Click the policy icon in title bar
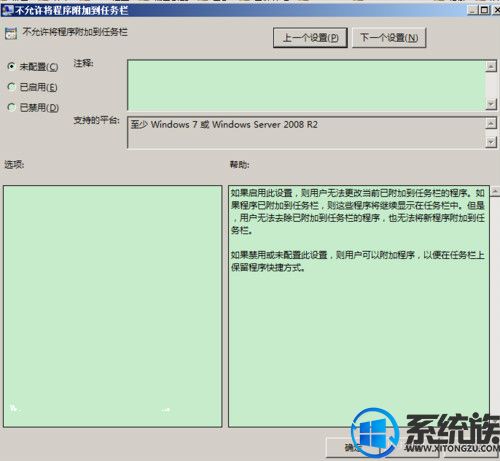Viewport: 500px width, 461px height. (x=7, y=11)
